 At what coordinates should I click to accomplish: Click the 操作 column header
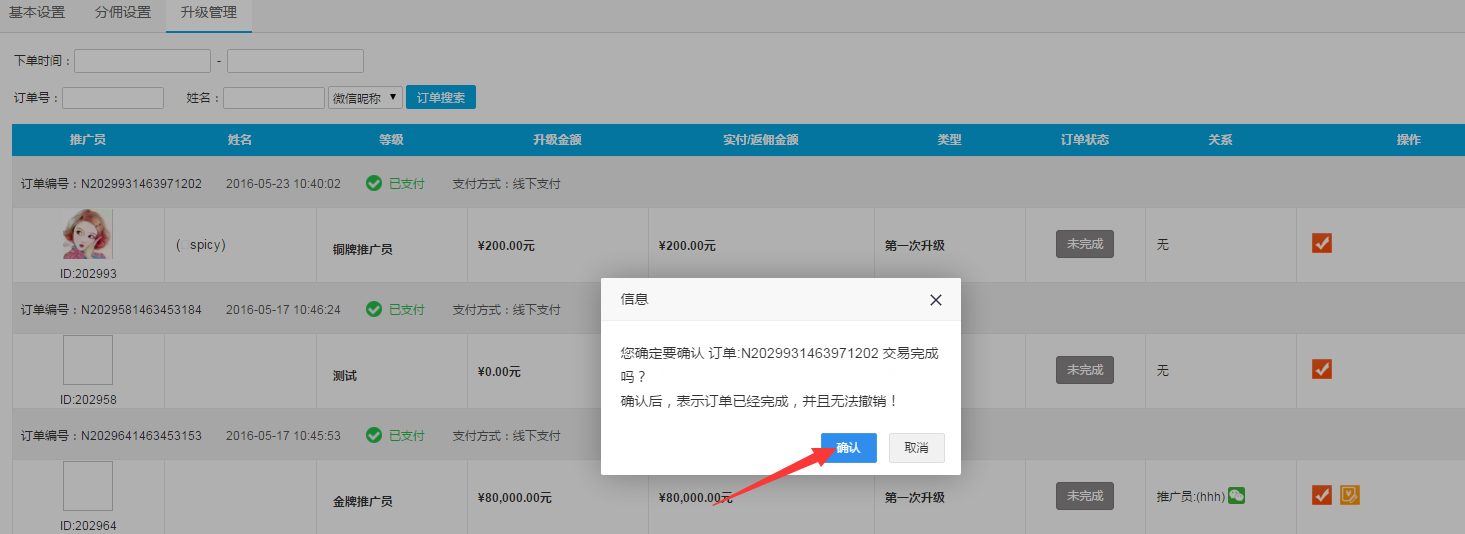coord(1408,140)
